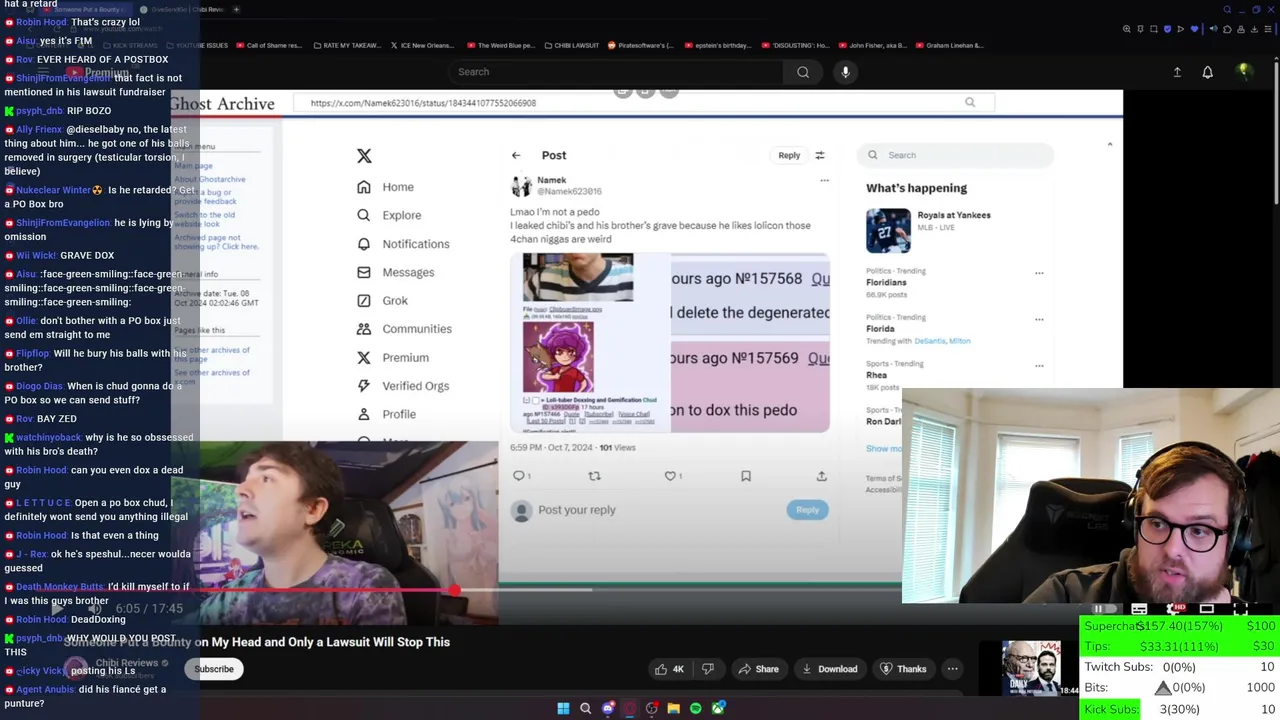
Task: Click Namek profile avatar on post
Action: tap(521, 186)
